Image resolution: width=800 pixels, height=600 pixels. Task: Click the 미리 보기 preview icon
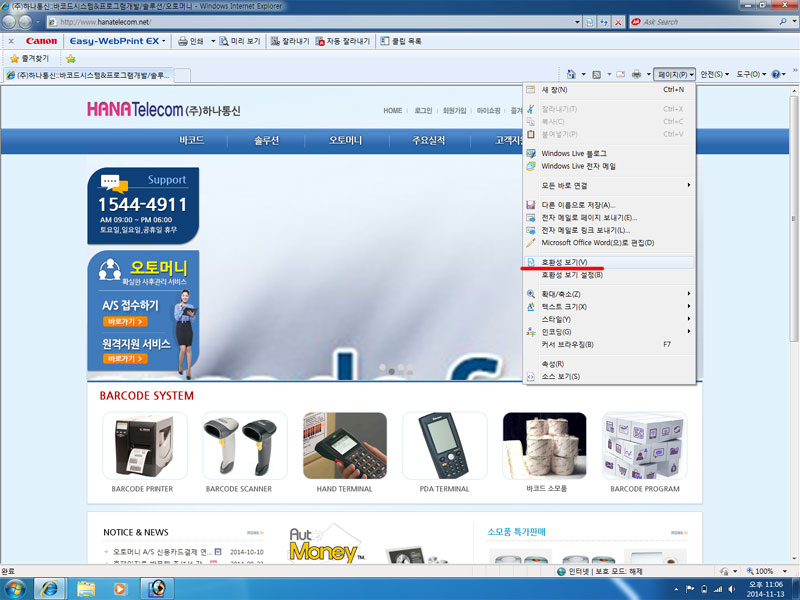(x=224, y=41)
